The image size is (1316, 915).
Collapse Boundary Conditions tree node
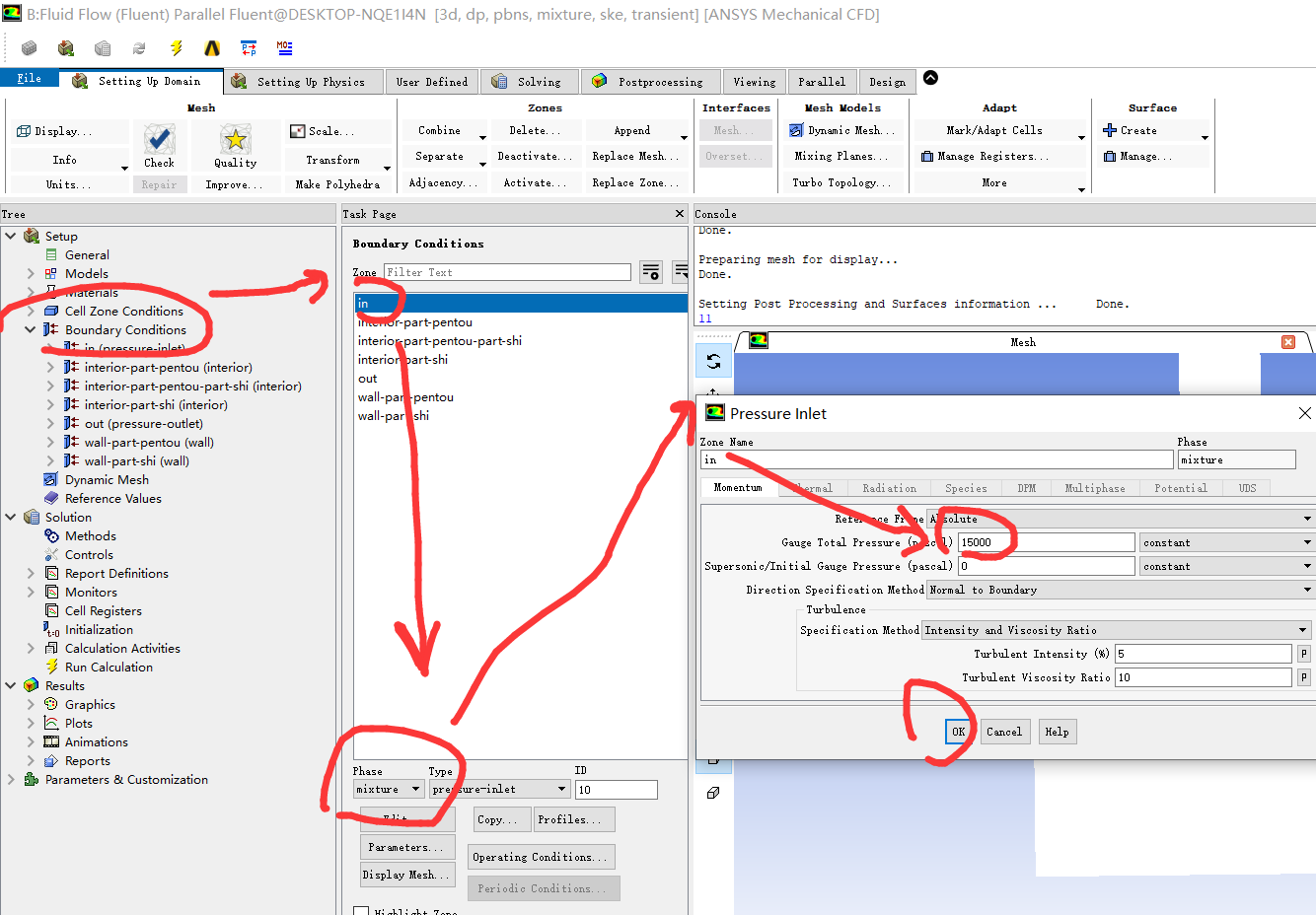(x=31, y=329)
